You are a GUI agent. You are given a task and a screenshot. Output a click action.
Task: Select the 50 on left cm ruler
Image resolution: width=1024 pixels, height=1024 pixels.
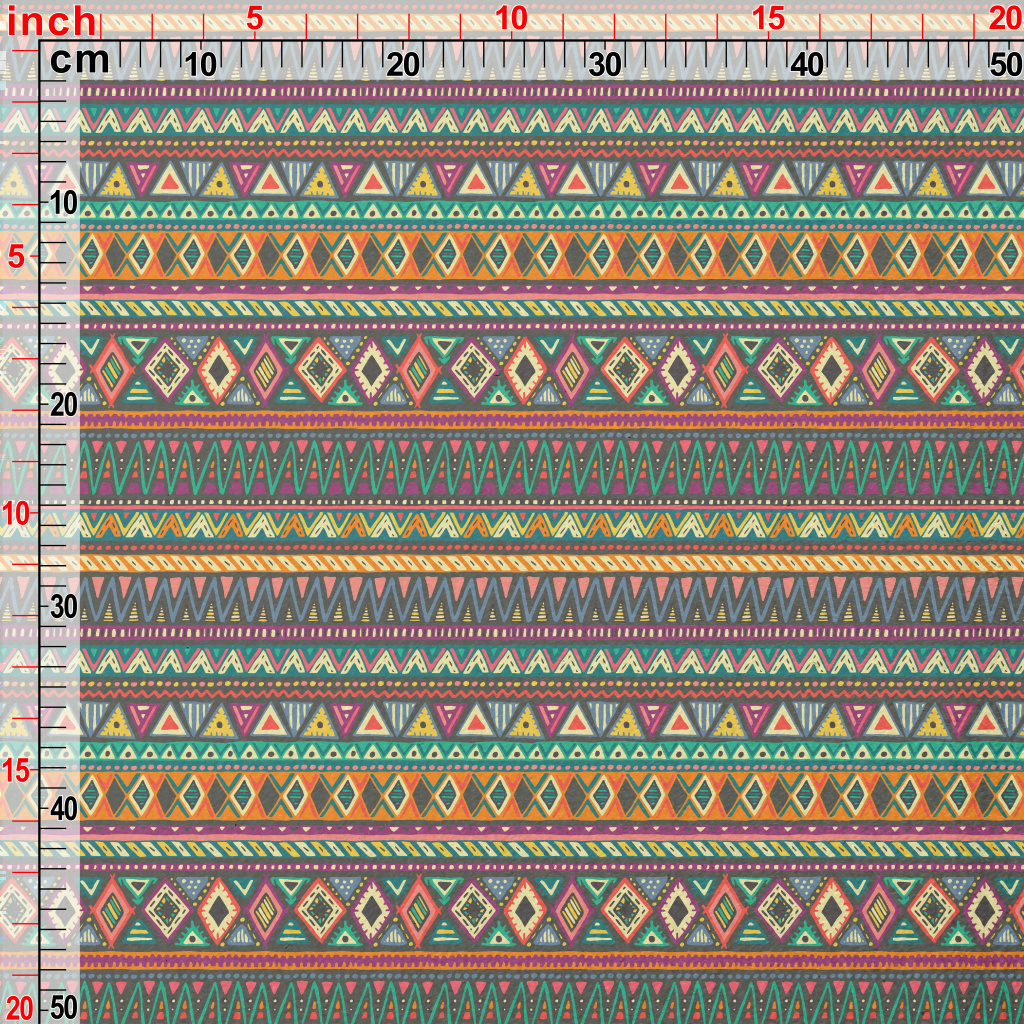tap(64, 1006)
